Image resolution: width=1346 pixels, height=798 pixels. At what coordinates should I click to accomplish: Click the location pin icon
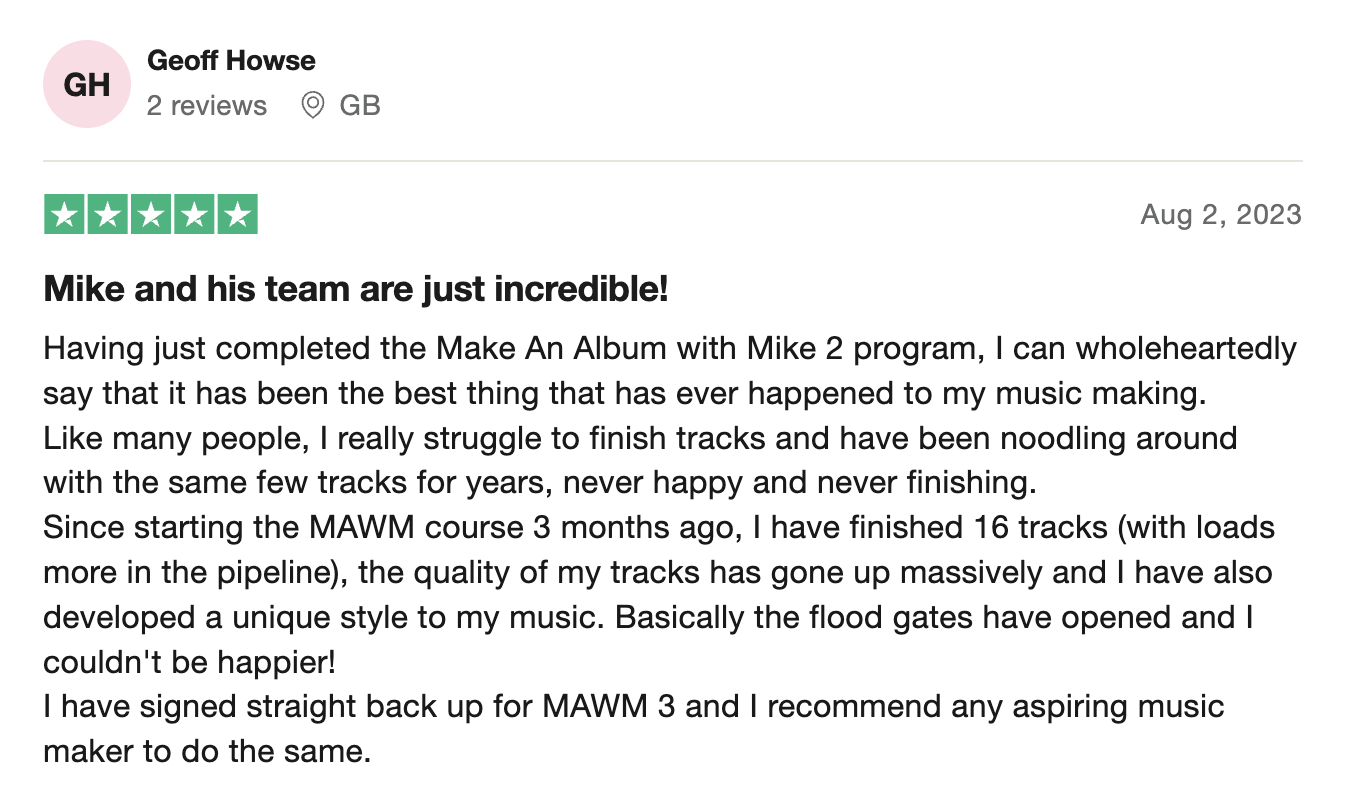[313, 105]
